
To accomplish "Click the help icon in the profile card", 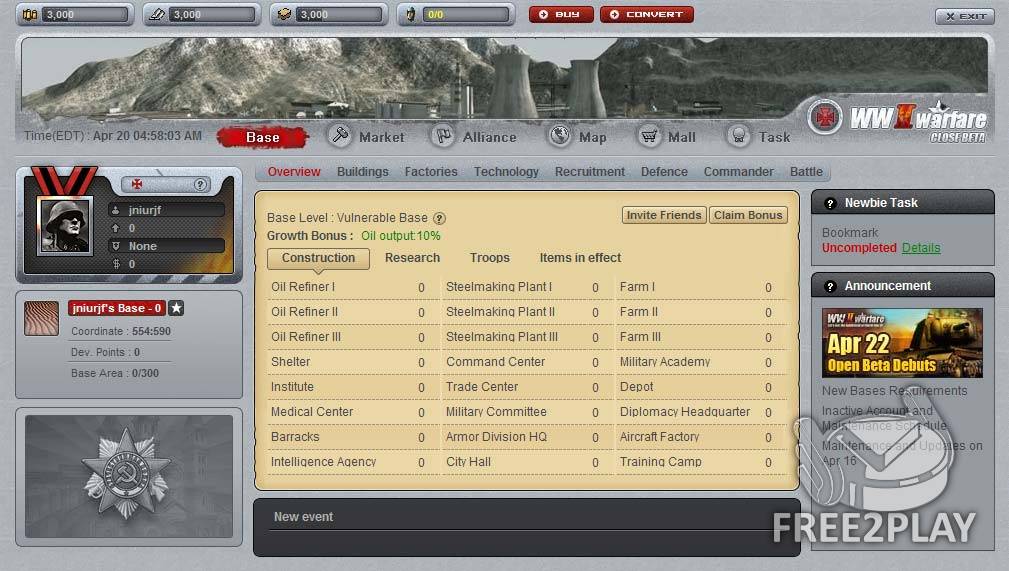I will (200, 184).
